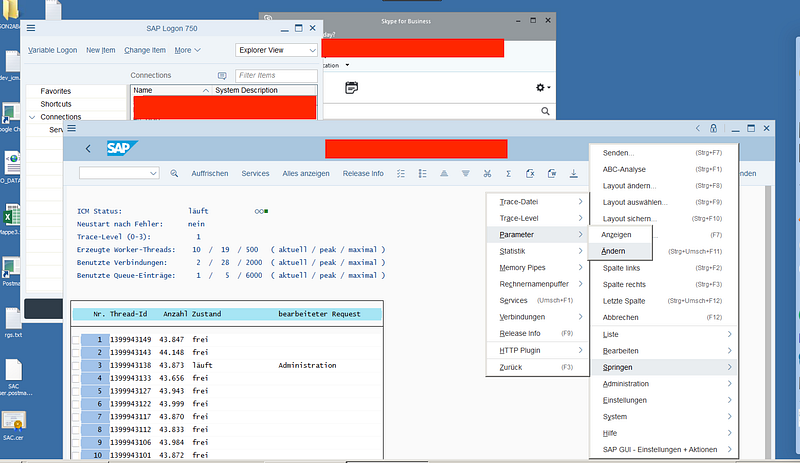
Task: Select Zurück in the Springen submenu
Action: 537,367
